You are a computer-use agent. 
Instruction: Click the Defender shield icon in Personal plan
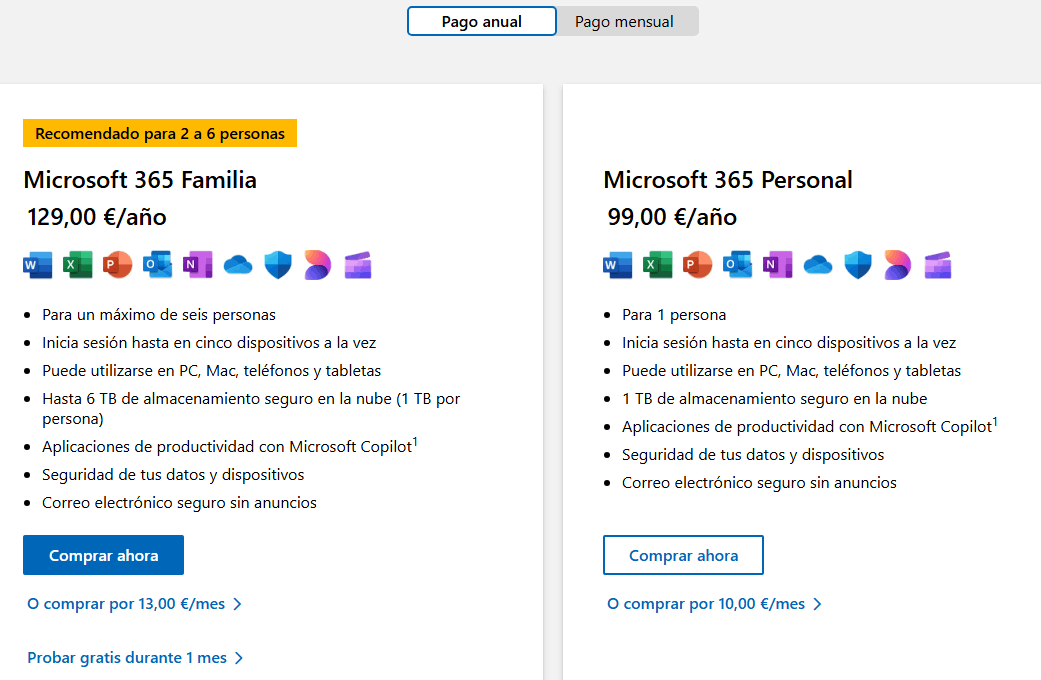pos(858,265)
